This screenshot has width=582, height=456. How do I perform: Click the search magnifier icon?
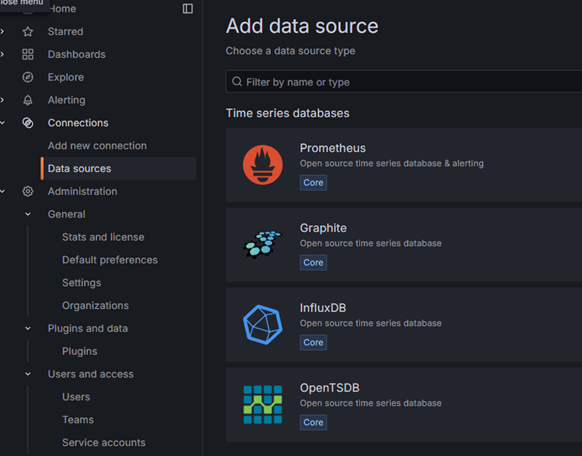237,82
